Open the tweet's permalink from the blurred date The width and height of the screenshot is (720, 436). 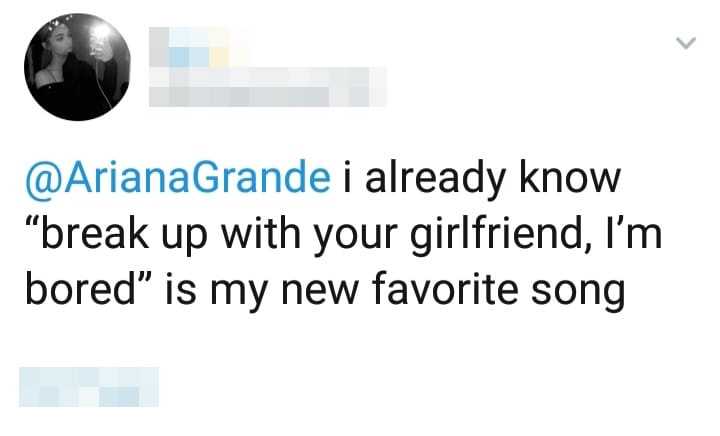tap(90, 387)
